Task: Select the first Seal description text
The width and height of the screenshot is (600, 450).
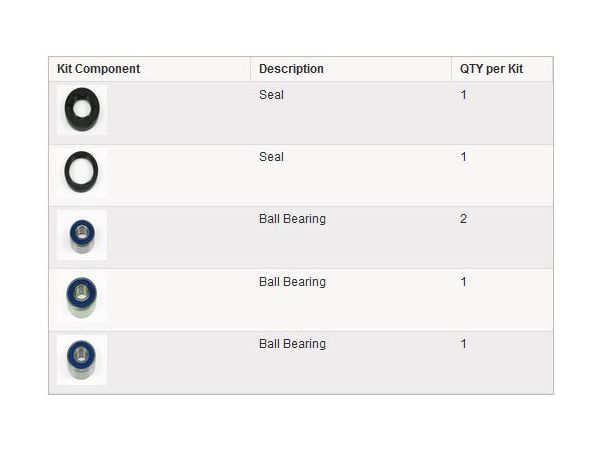Action: (x=271, y=95)
